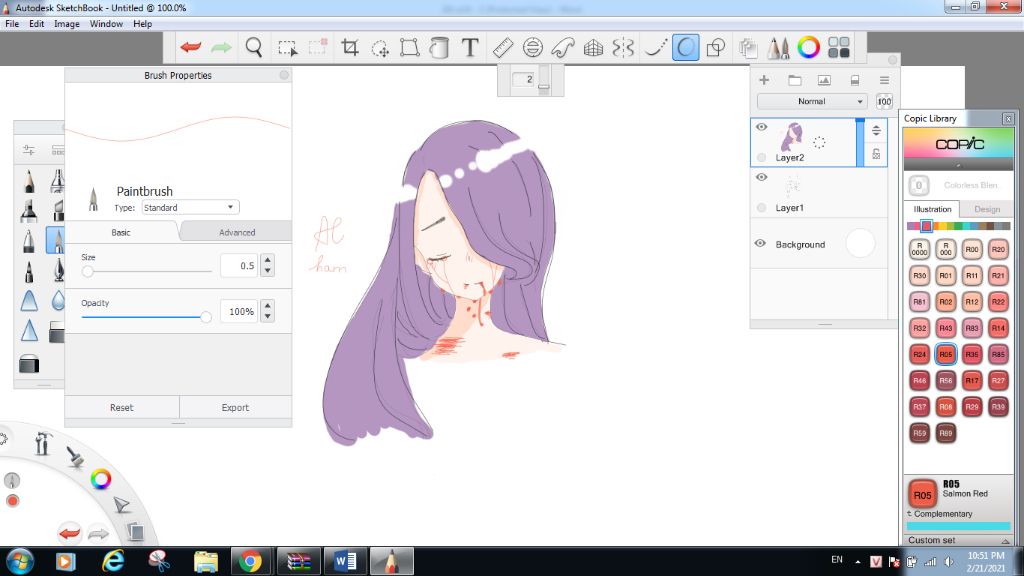The width and height of the screenshot is (1024, 576).
Task: Activate the Ruler guide tool
Action: coord(502,47)
